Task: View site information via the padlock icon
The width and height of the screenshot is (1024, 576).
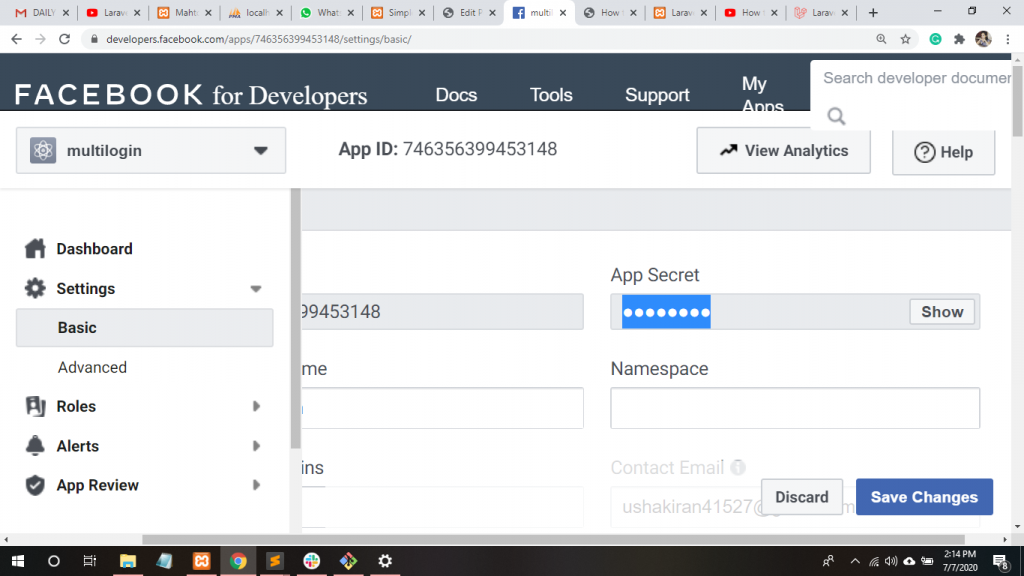Action: click(x=94, y=39)
